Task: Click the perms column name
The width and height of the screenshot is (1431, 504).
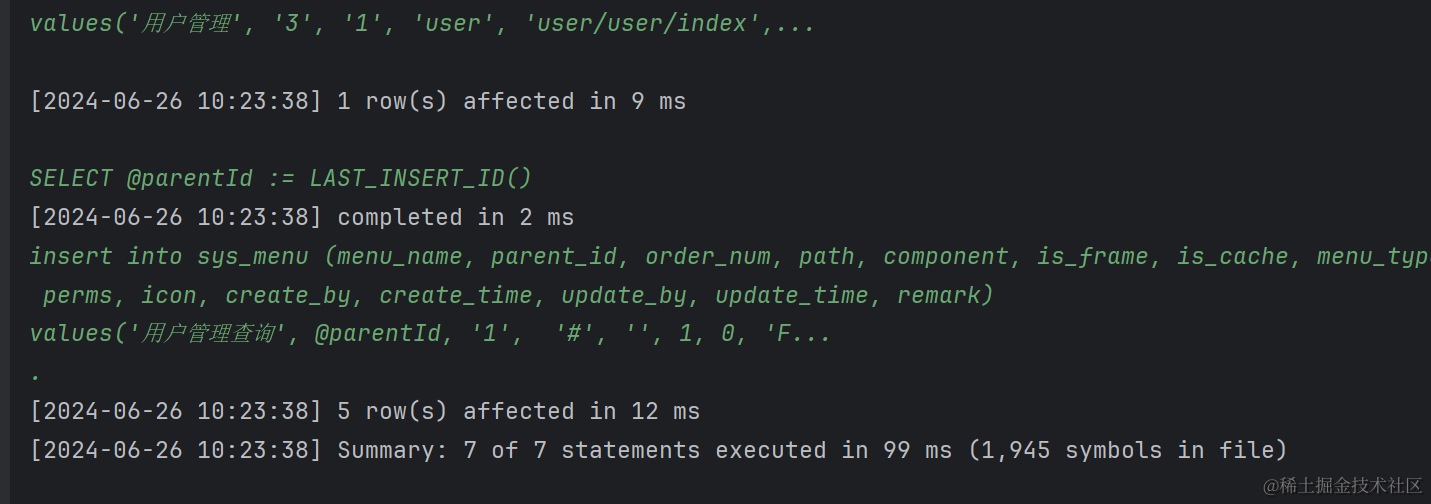Action: click(77, 295)
